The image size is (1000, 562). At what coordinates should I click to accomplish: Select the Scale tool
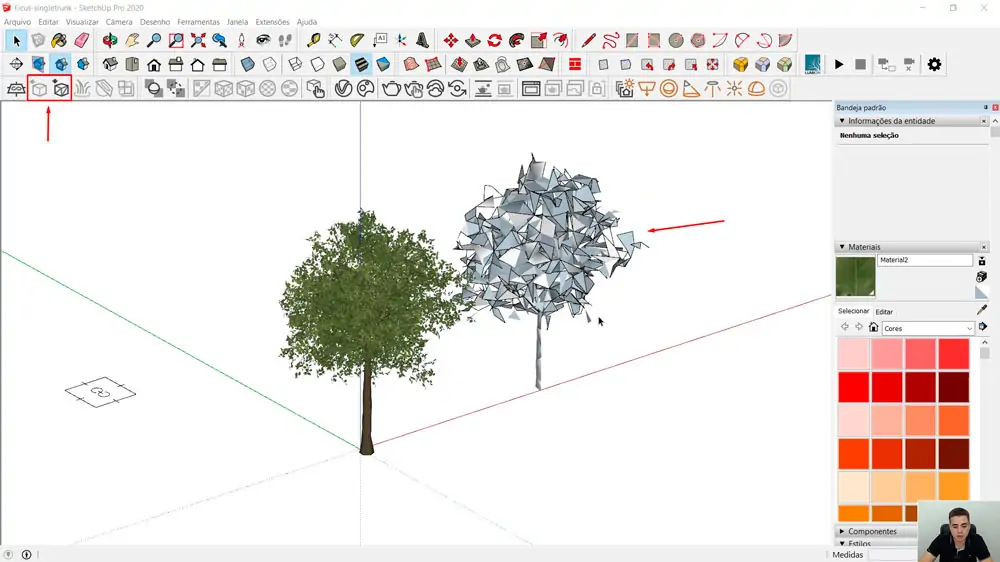(x=539, y=40)
